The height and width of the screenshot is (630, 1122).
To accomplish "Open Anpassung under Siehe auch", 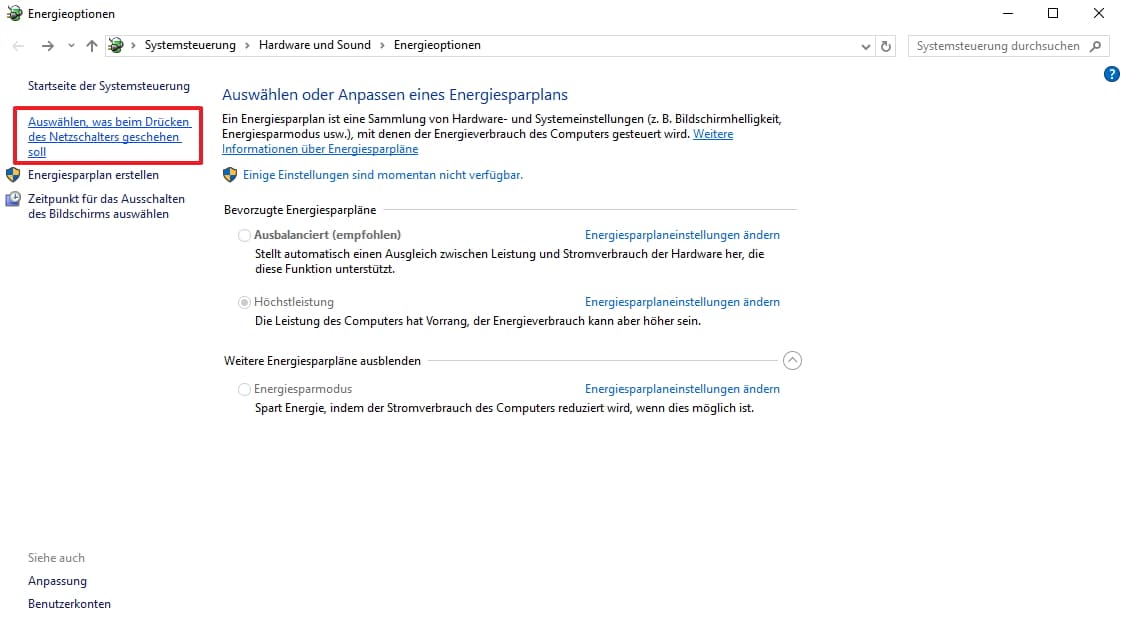I will [57, 581].
